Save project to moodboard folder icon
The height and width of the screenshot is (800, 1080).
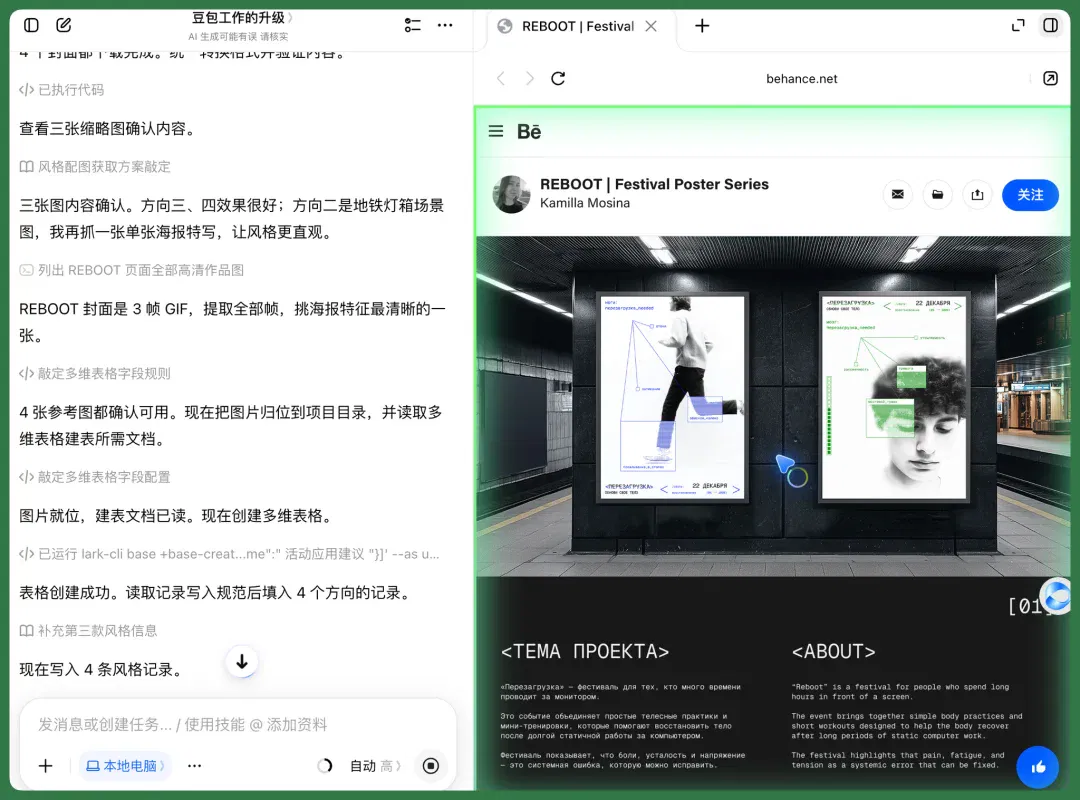point(937,194)
